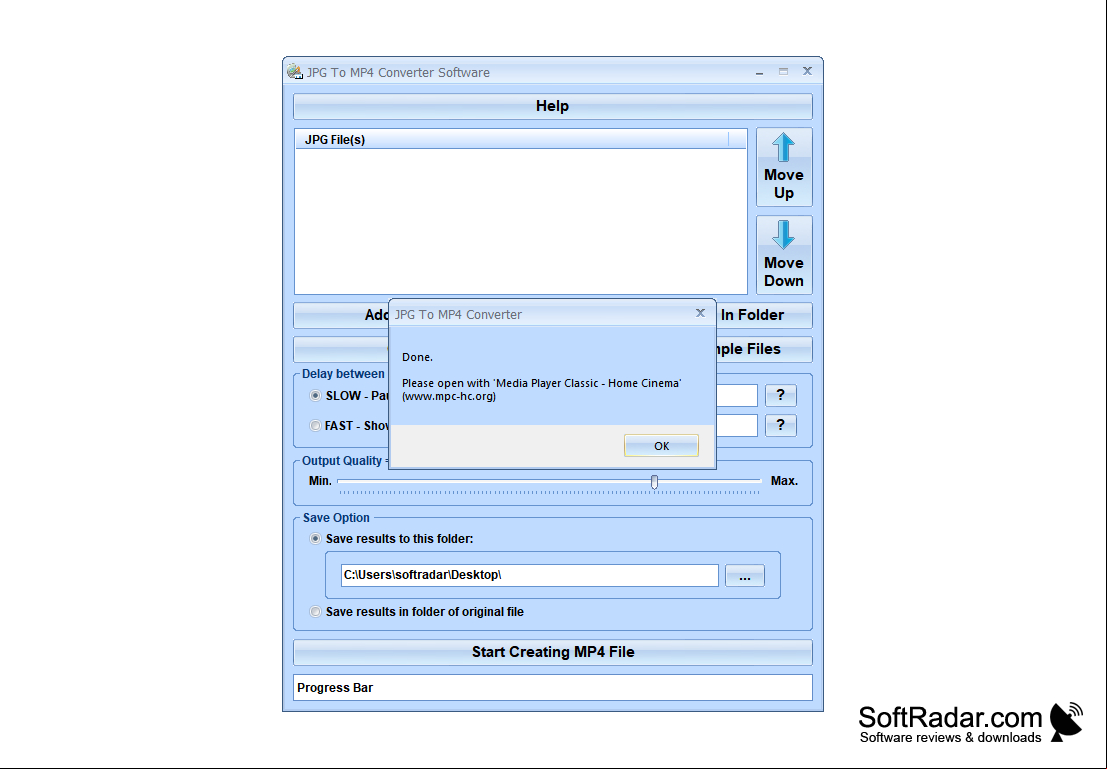Click the SLOW delay value field

click(x=737, y=395)
